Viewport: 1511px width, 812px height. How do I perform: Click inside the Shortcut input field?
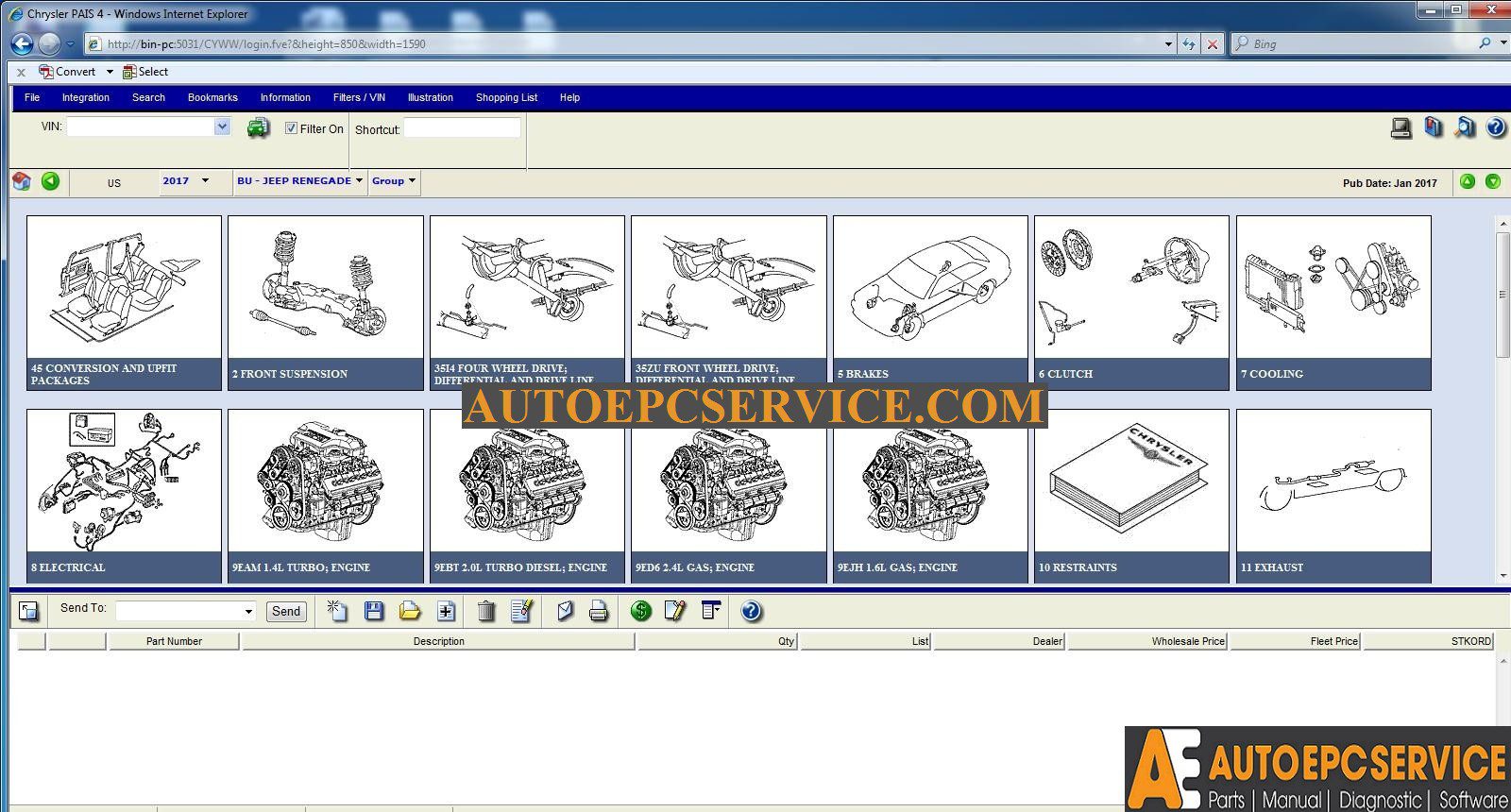pos(462,127)
